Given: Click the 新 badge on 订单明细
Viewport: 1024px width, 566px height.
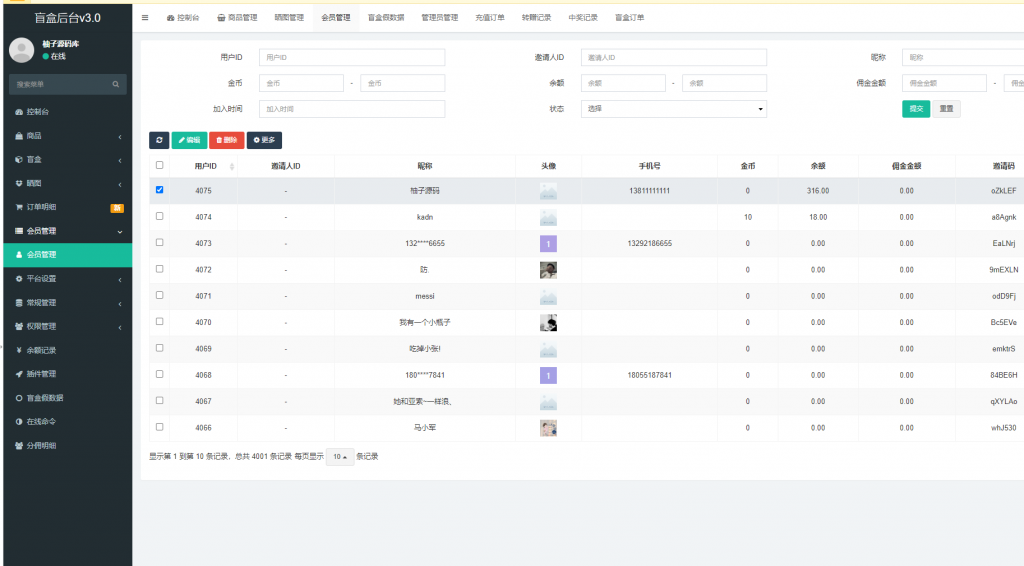Looking at the screenshot, I should [117, 208].
